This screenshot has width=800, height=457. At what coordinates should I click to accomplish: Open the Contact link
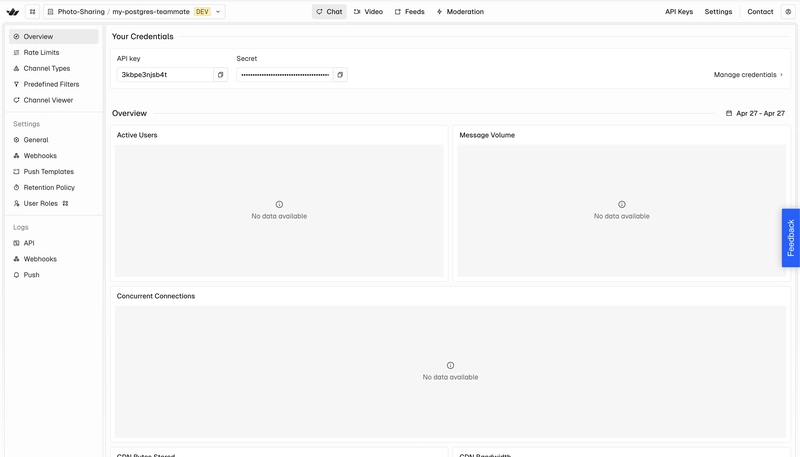tap(760, 12)
